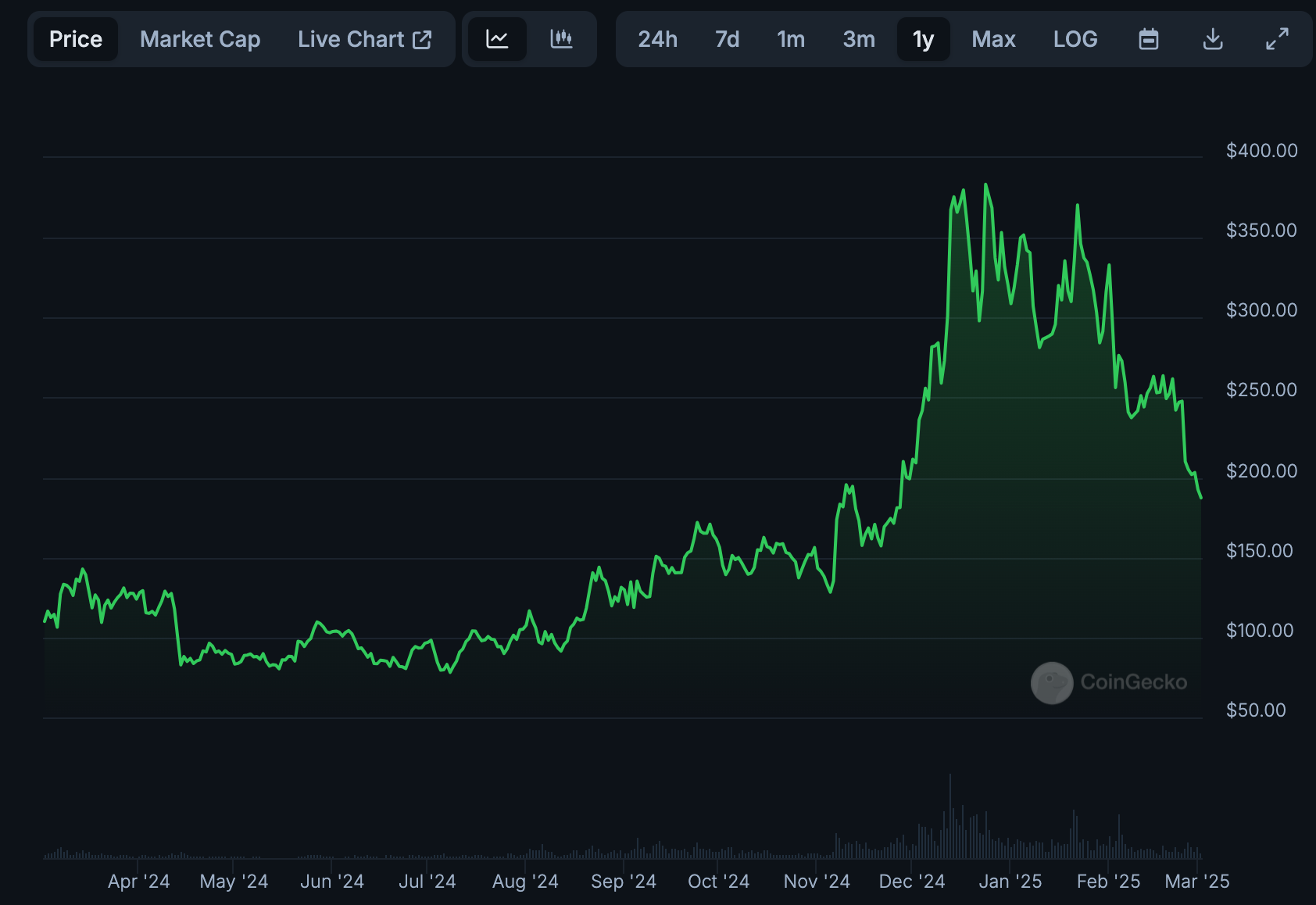This screenshot has height=905, width=1316.
Task: Set time range to 1y
Action: click(x=923, y=39)
